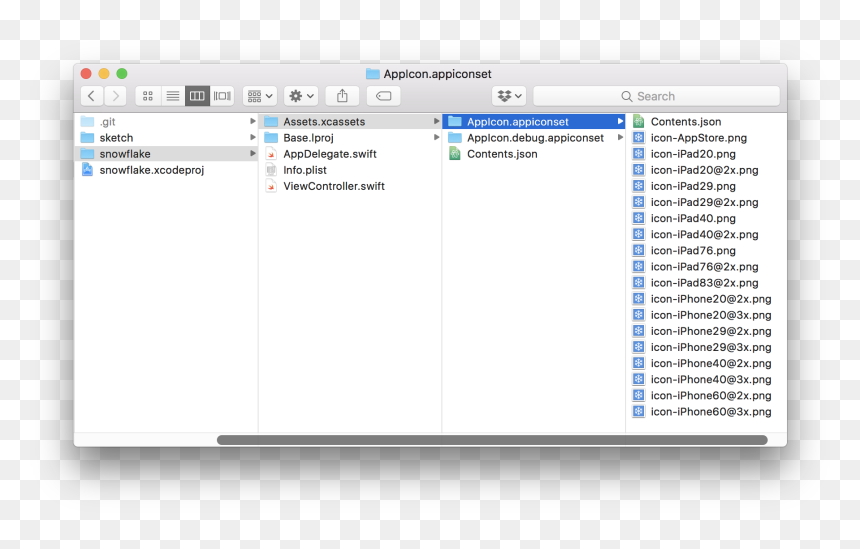Select icon-AppStore.png file icon
The width and height of the screenshot is (860, 549).
point(638,138)
